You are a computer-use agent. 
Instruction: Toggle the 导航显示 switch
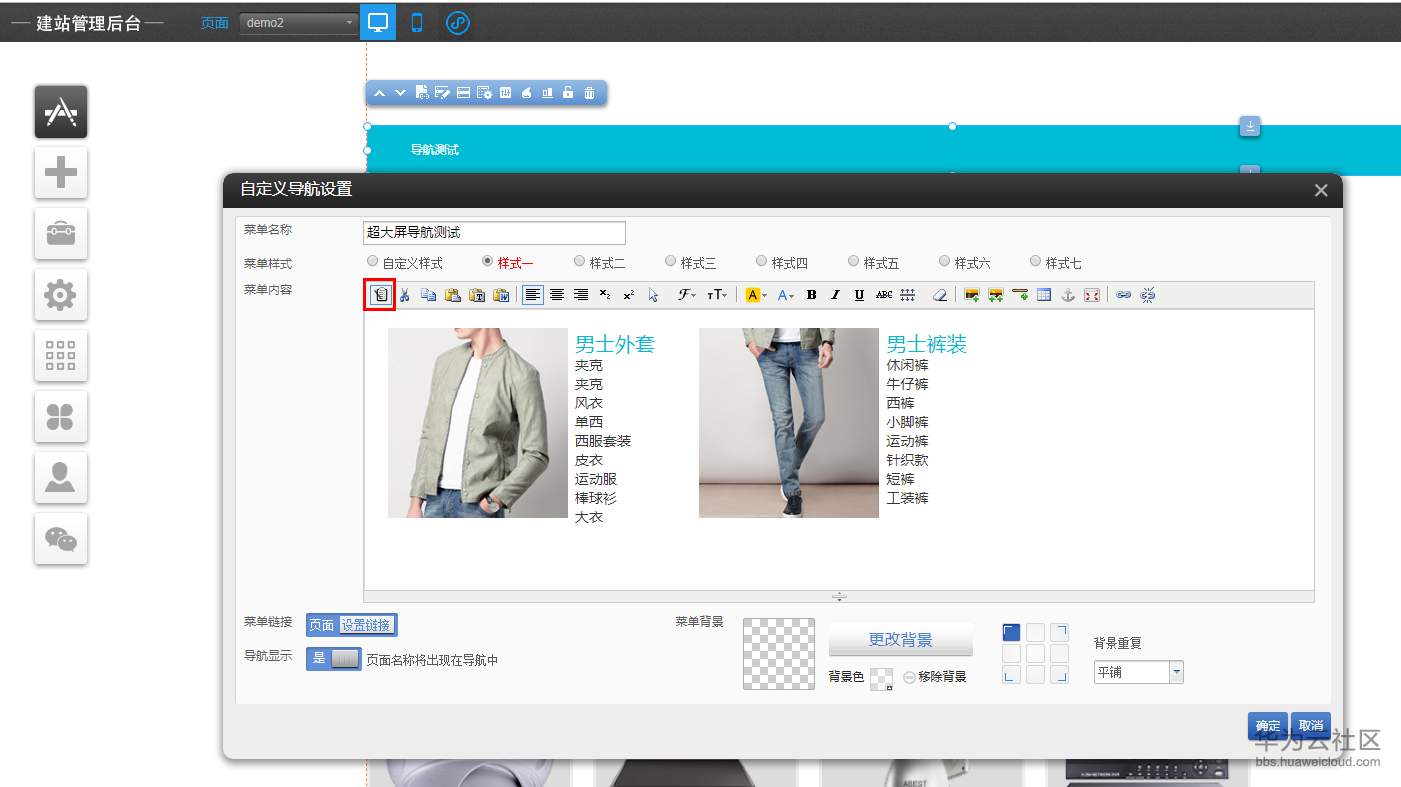[334, 659]
